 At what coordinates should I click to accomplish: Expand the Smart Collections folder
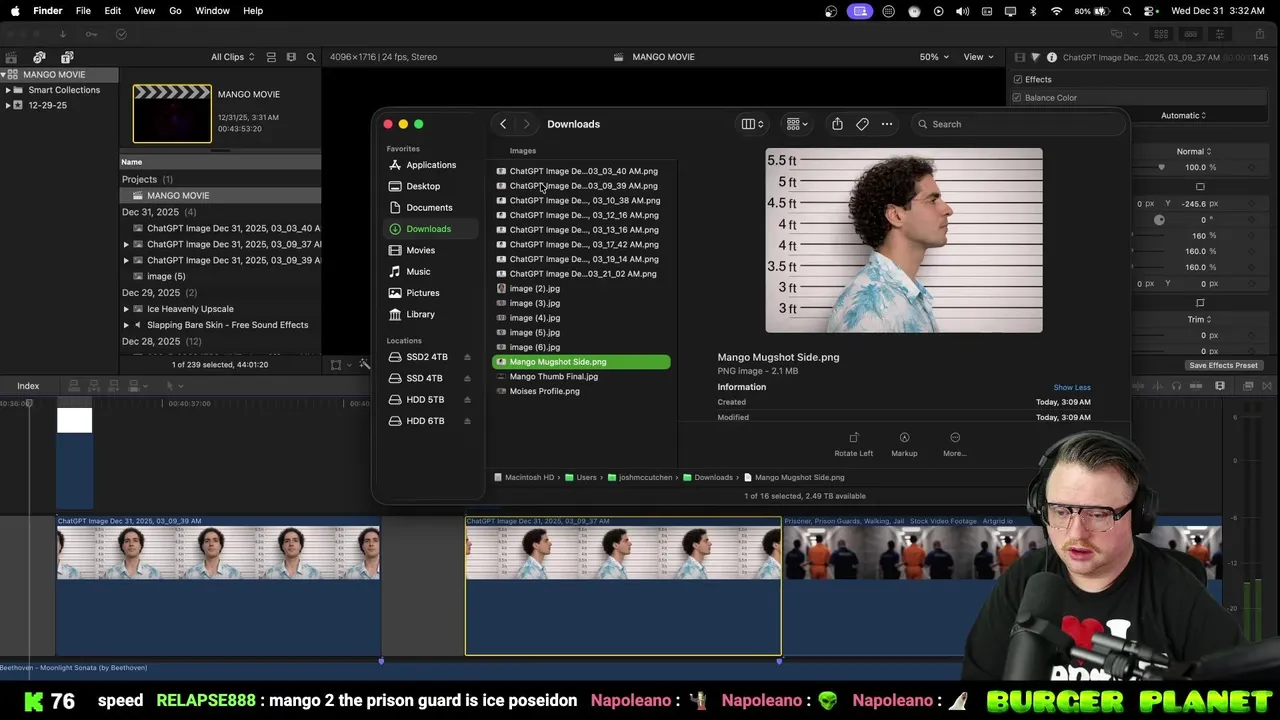point(8,90)
